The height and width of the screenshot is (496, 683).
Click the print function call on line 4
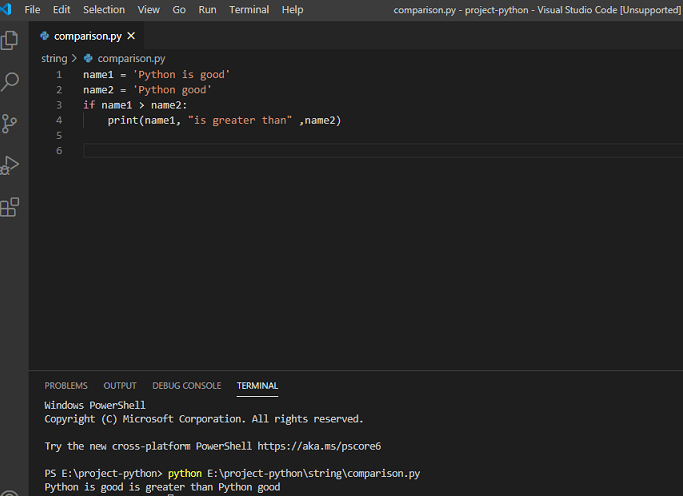[x=123, y=120]
